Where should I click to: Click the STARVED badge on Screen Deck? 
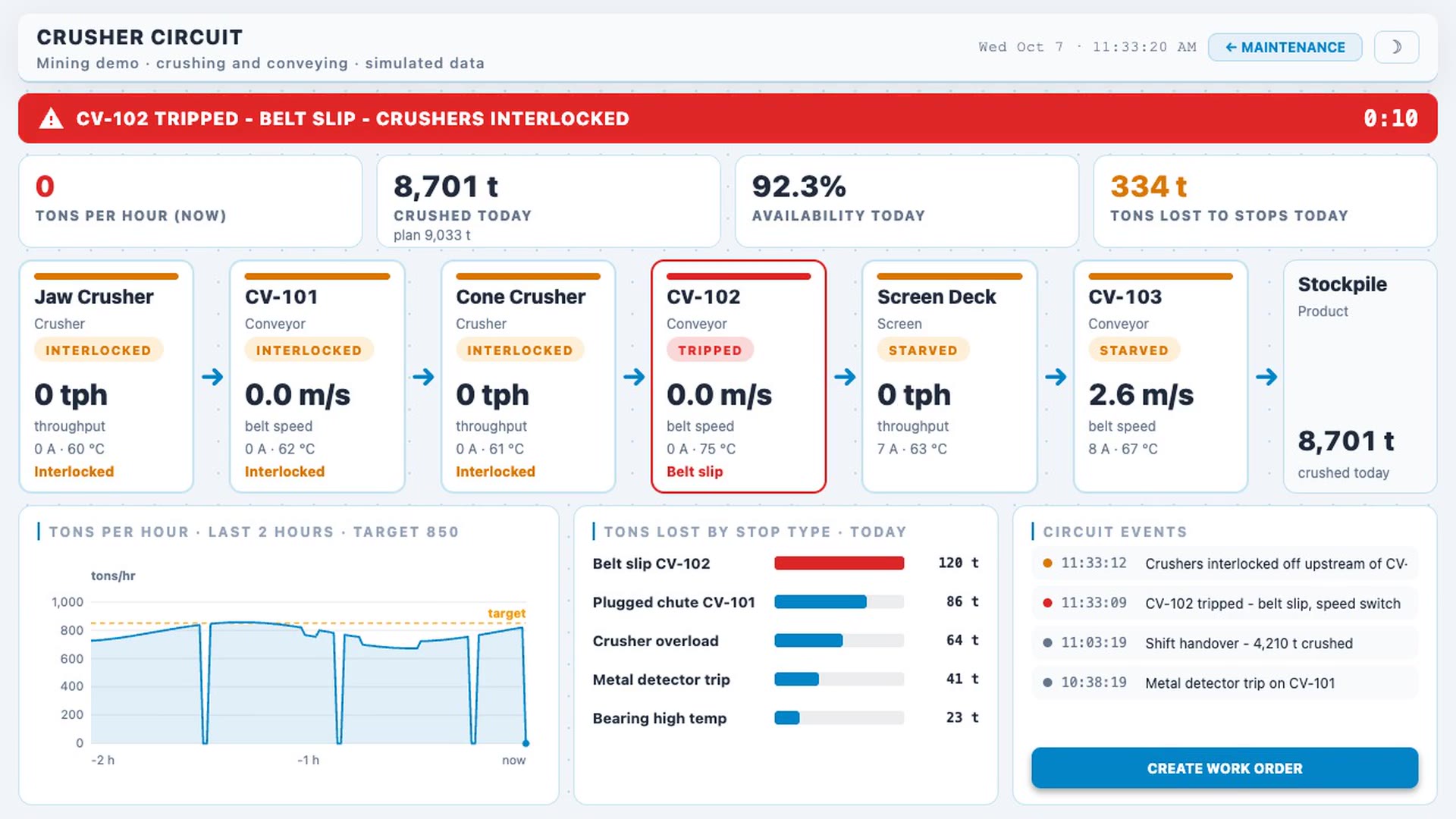[923, 350]
